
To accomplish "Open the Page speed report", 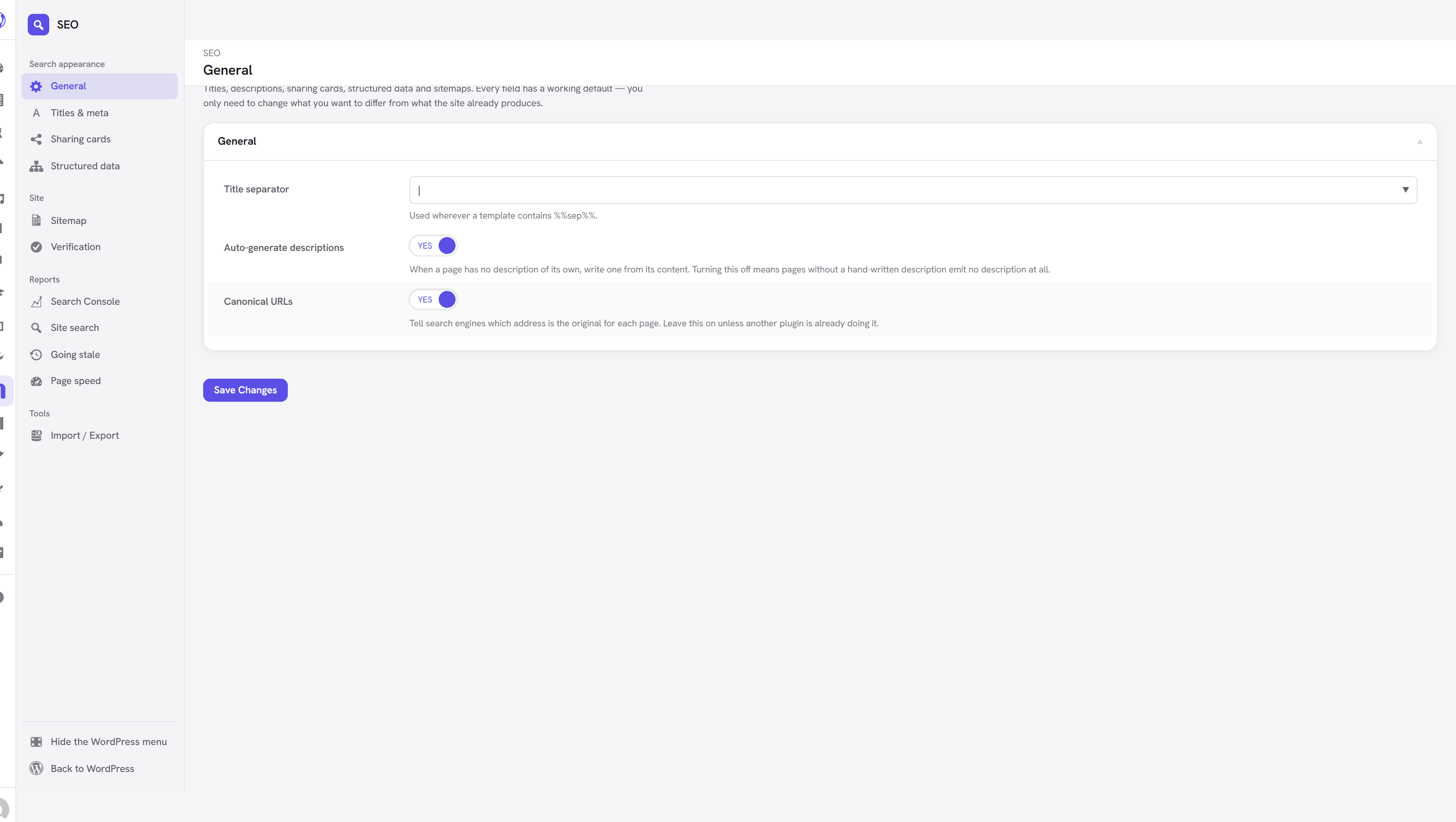I will click(x=100, y=381).
